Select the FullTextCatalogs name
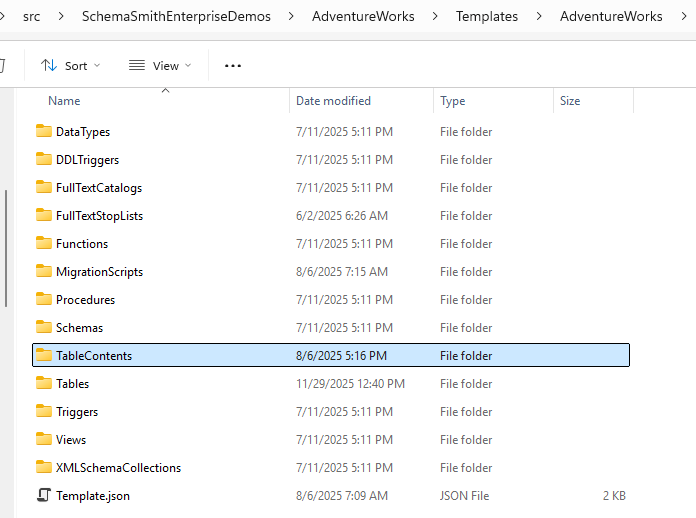The width and height of the screenshot is (696, 518). [99, 188]
